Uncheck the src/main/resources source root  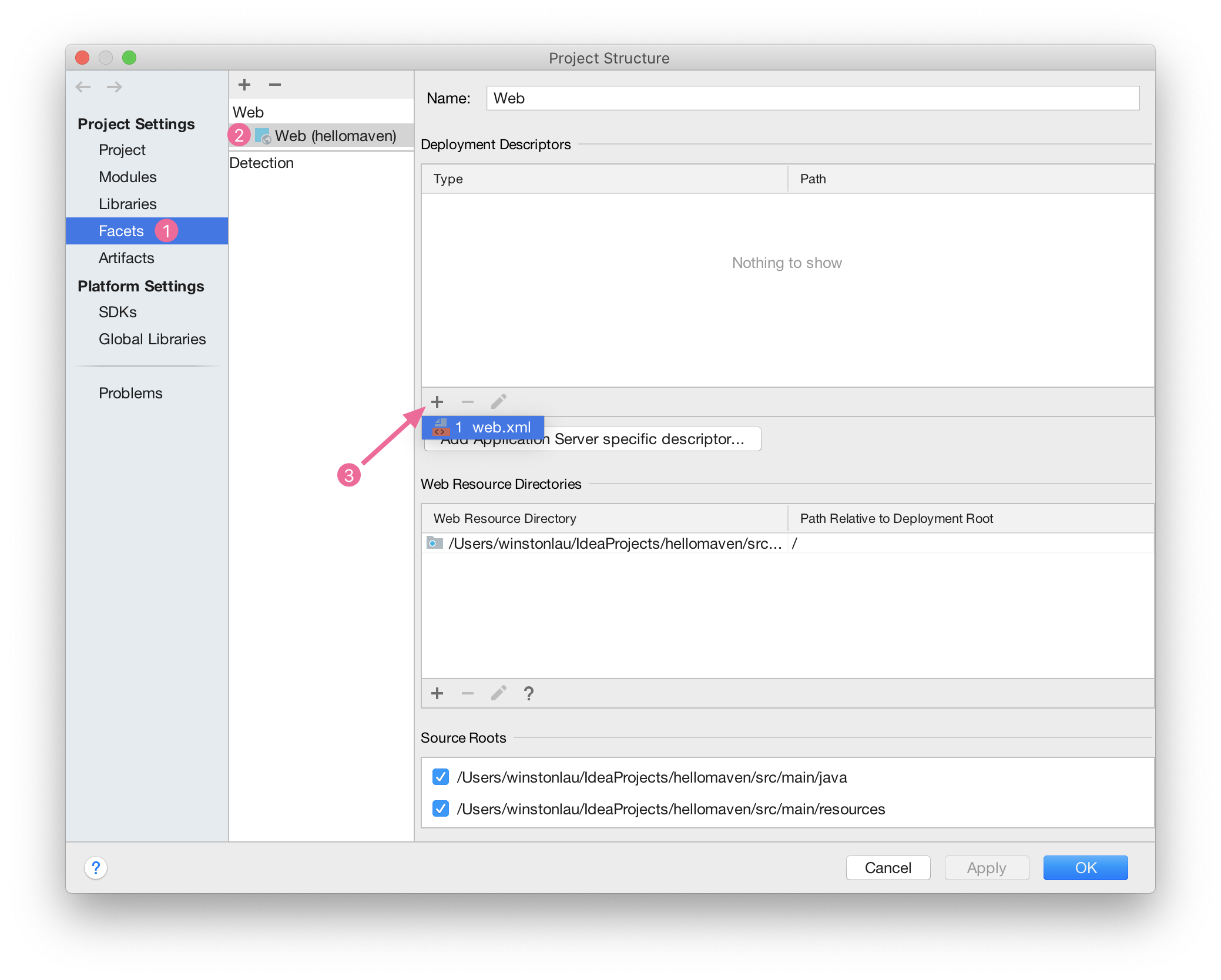coord(441,808)
